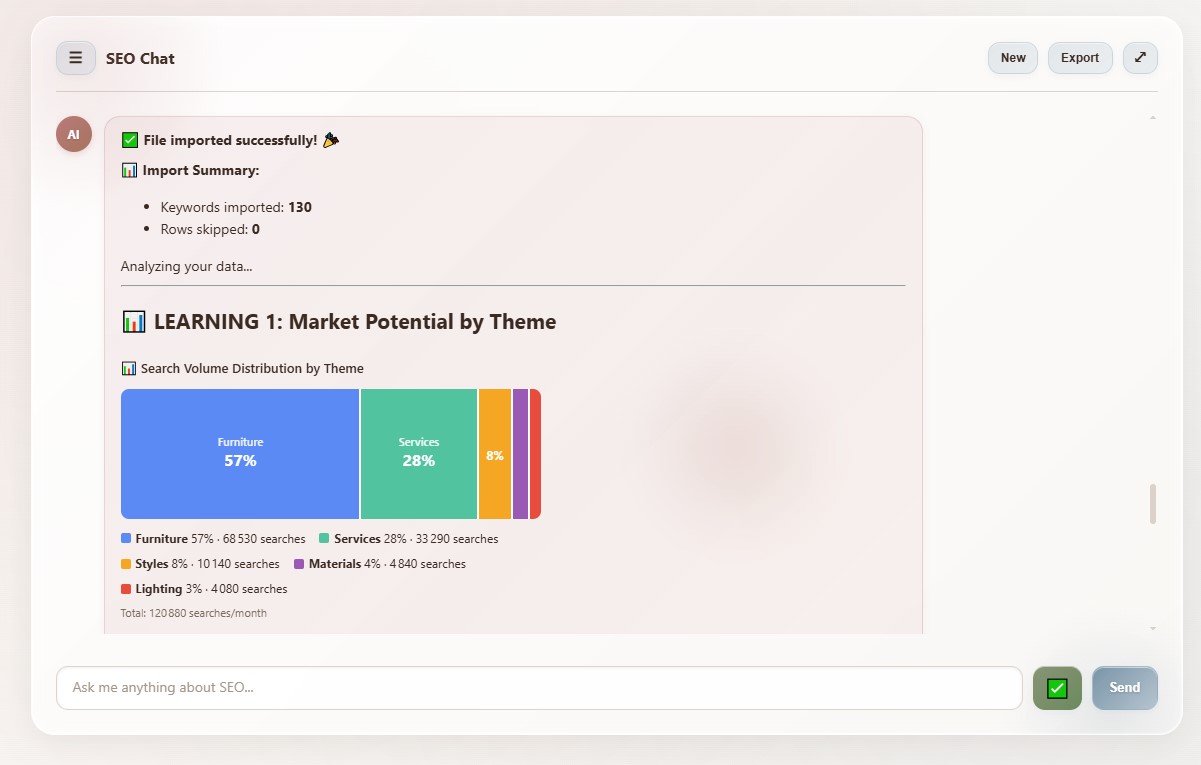Open the hamburger menu beside SEO Chat
The image size is (1201, 765).
[75, 58]
